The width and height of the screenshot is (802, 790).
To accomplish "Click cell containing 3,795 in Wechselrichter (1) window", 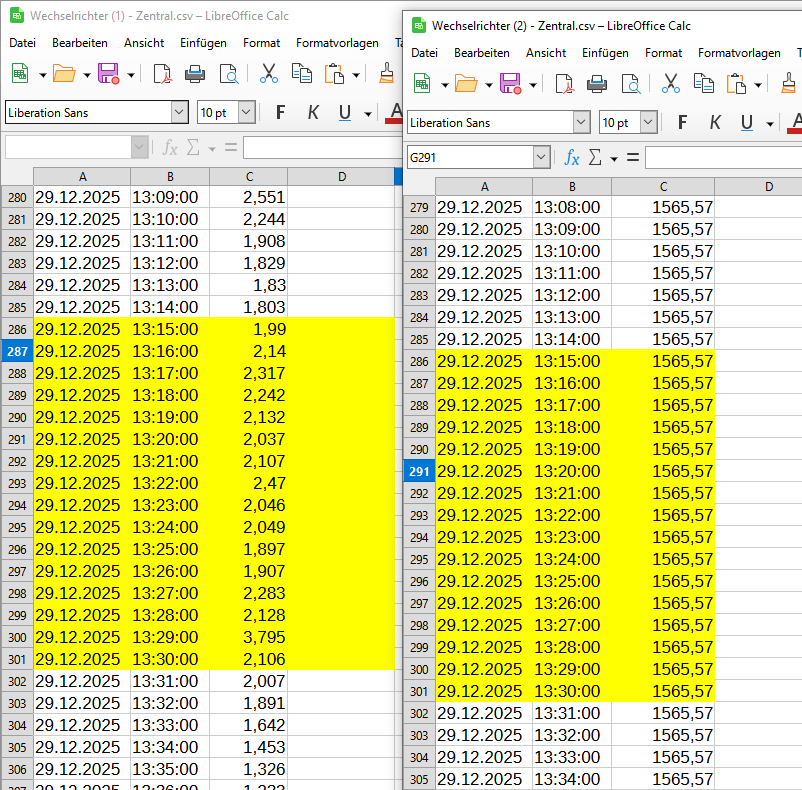I will tap(248, 637).
